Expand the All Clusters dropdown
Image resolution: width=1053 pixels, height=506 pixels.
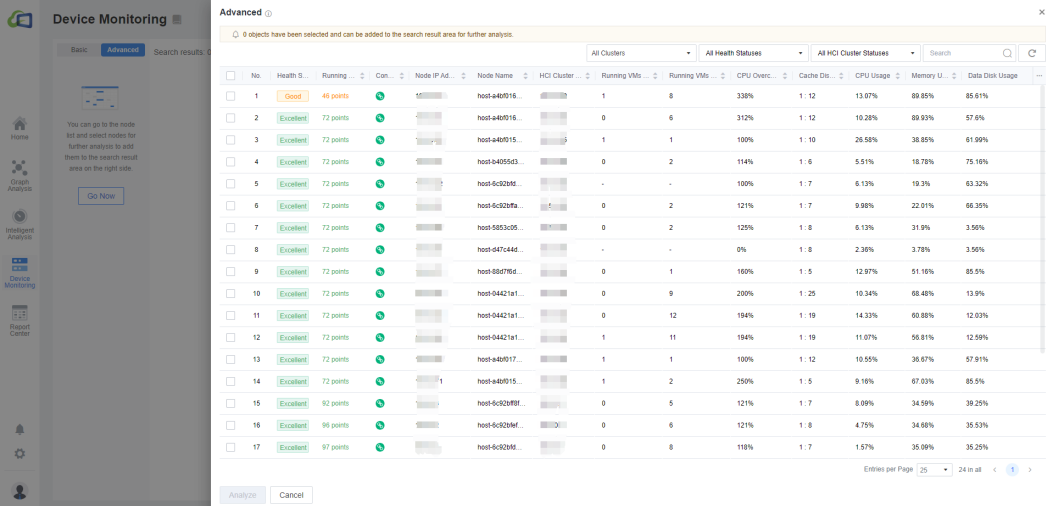tap(641, 53)
